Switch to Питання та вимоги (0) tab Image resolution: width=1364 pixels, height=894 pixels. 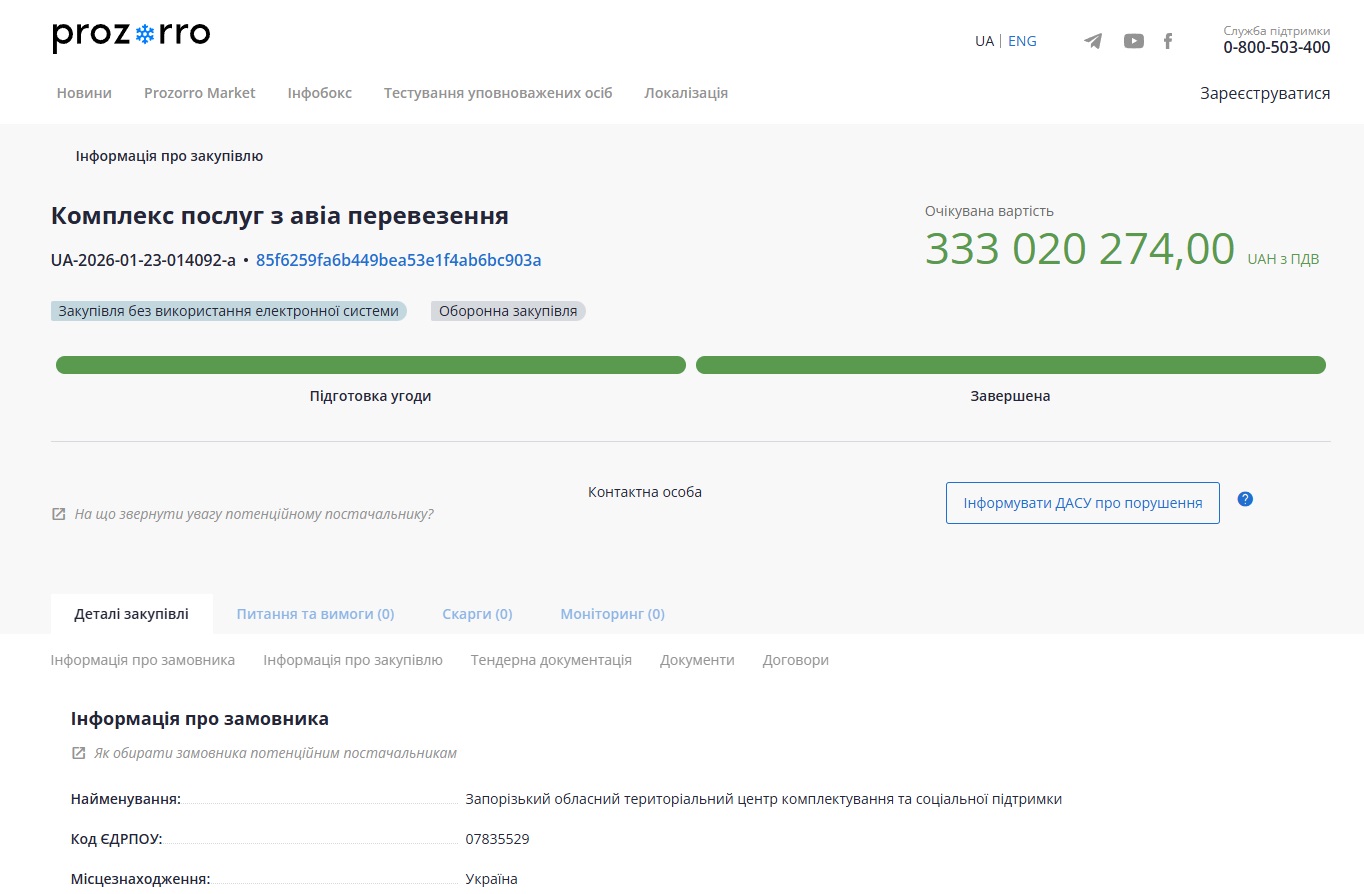click(315, 614)
